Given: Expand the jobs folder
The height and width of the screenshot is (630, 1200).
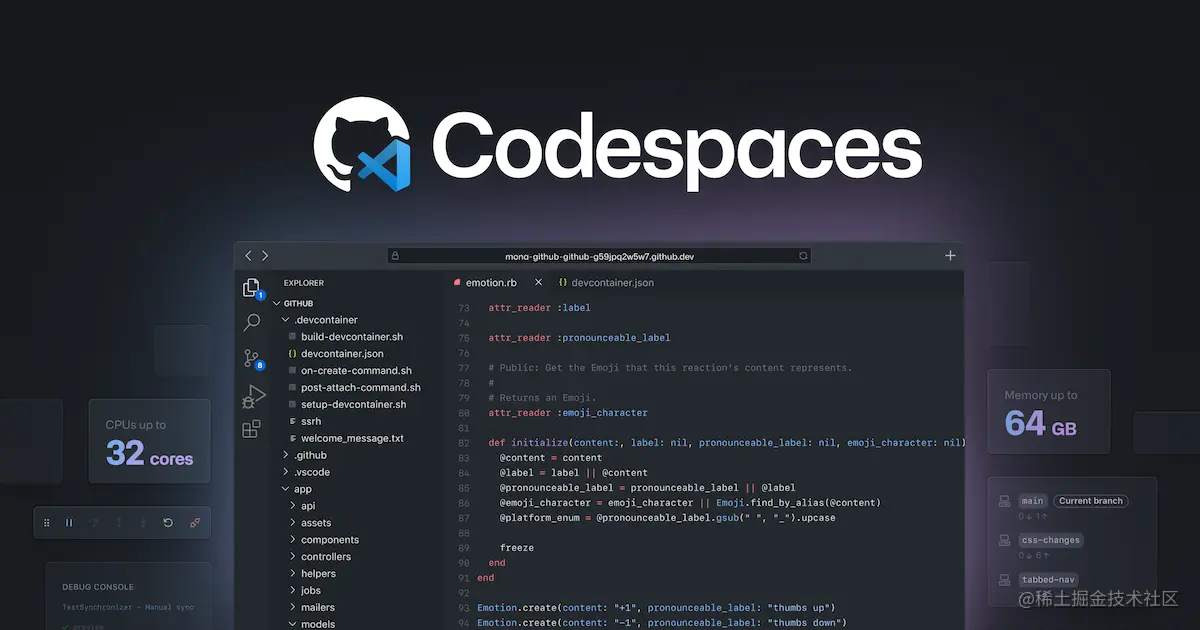Looking at the screenshot, I should tap(292, 591).
